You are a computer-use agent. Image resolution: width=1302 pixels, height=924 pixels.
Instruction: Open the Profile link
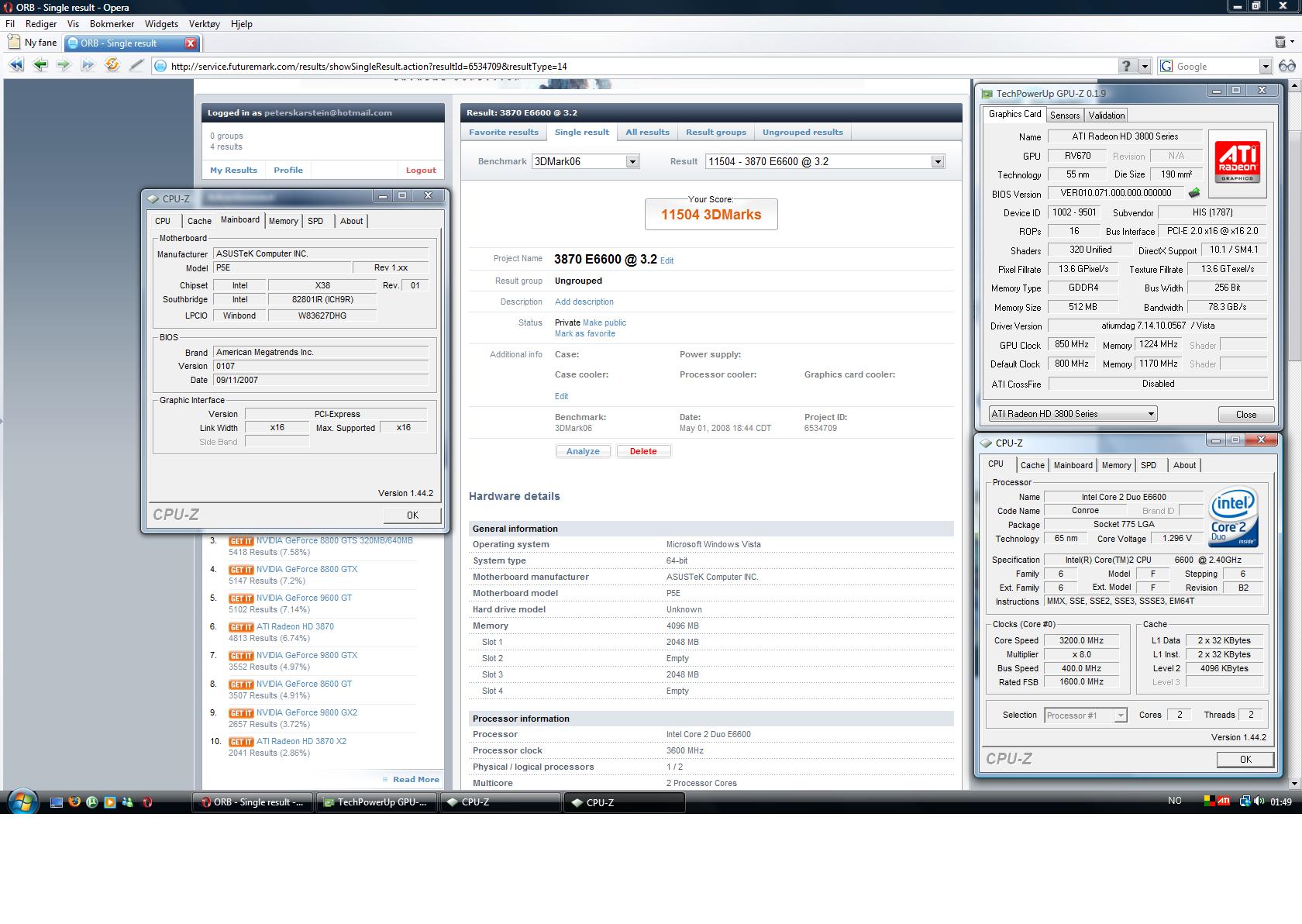(288, 171)
